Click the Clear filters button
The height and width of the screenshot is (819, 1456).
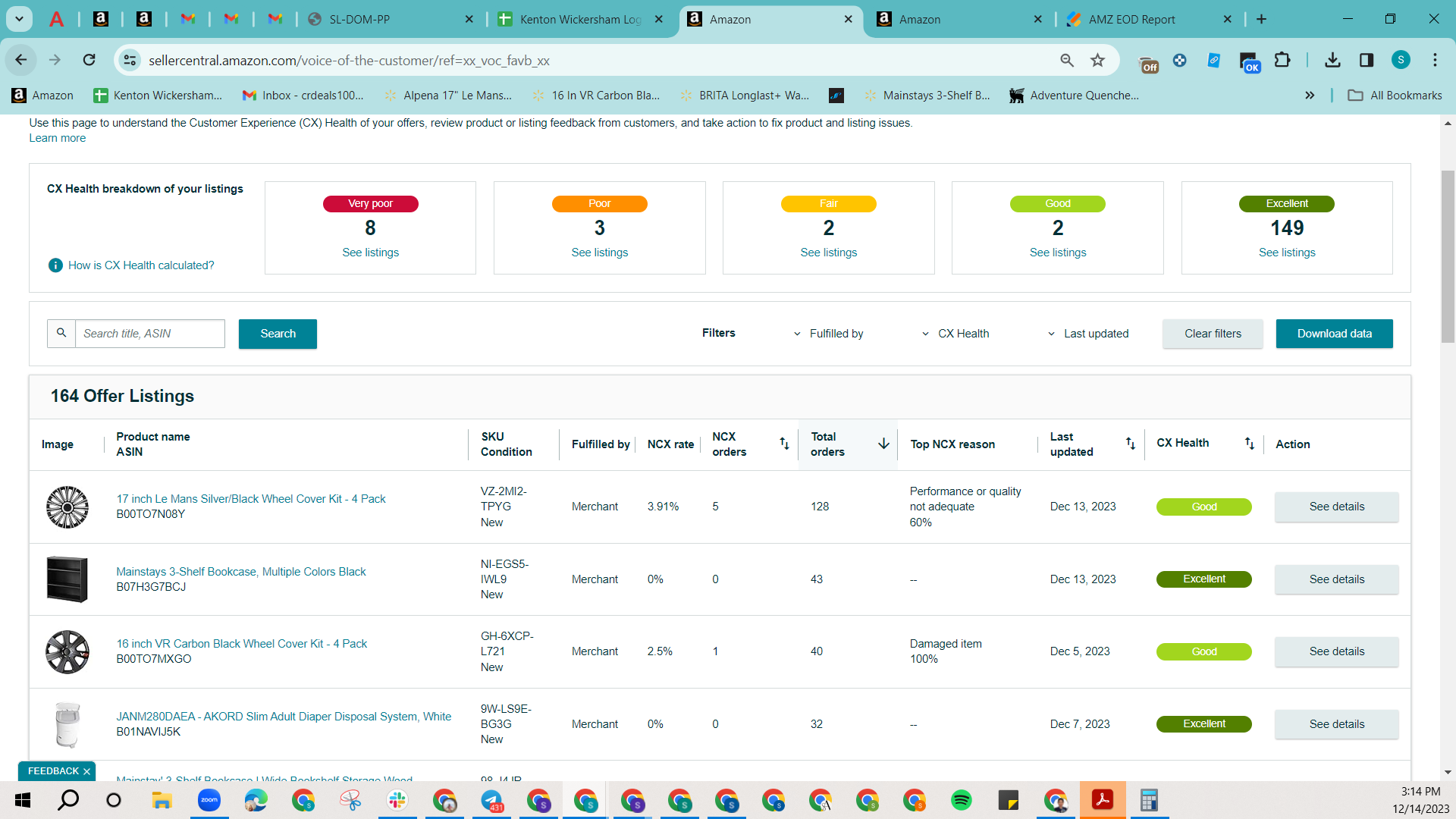point(1213,334)
